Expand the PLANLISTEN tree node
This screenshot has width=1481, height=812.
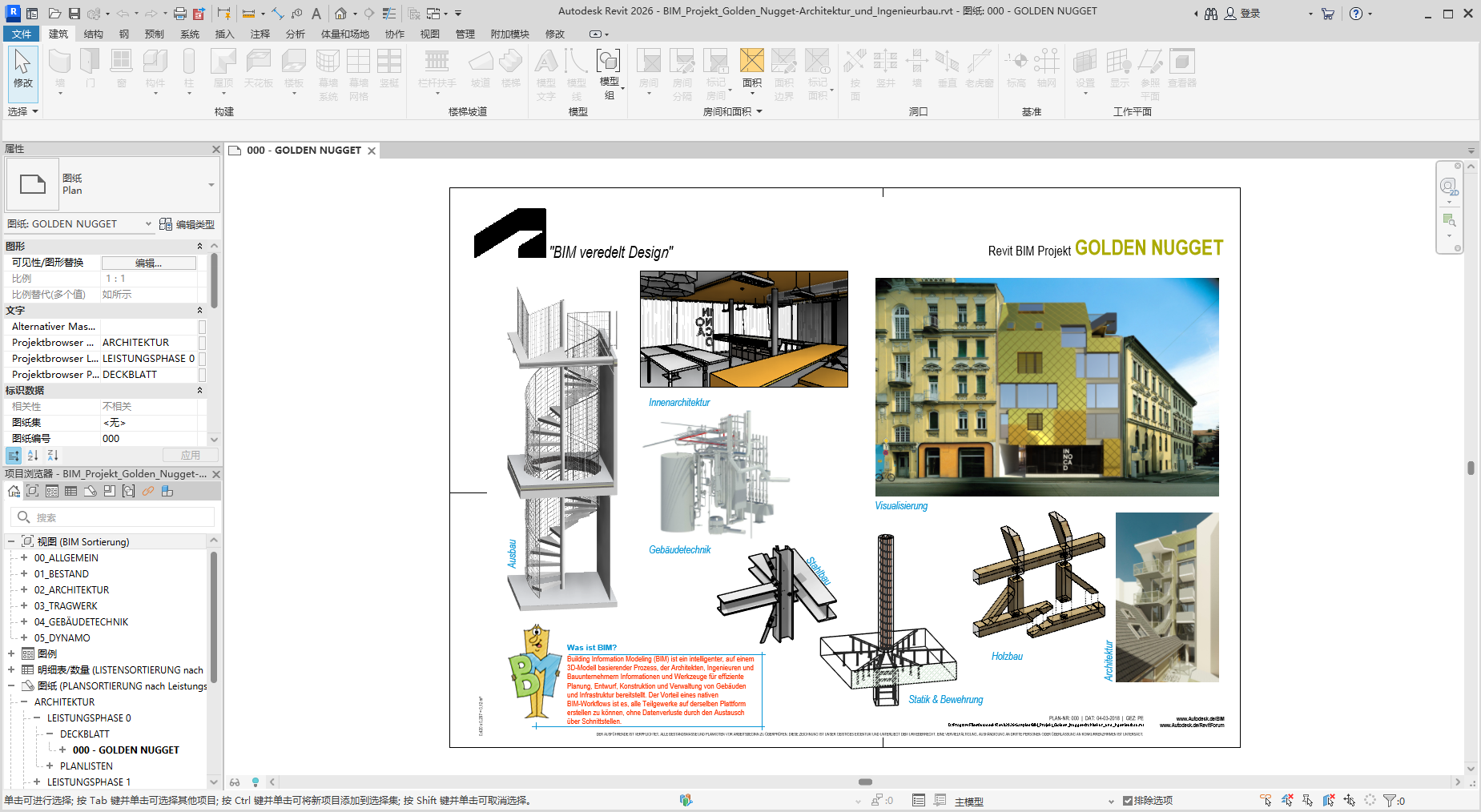[x=50, y=766]
